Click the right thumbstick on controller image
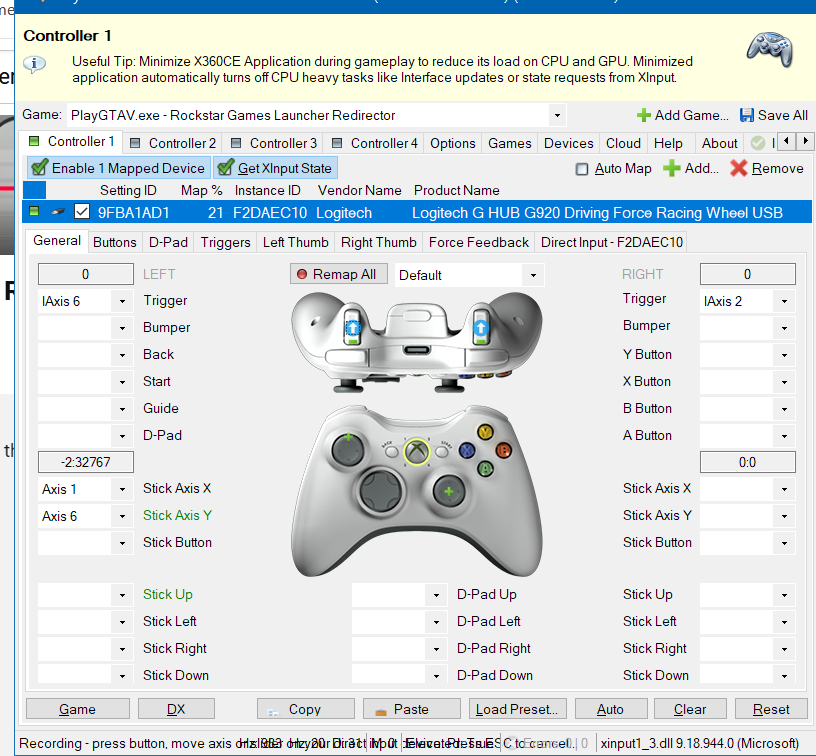Viewport: 816px width, 756px height. pyautogui.click(x=449, y=491)
